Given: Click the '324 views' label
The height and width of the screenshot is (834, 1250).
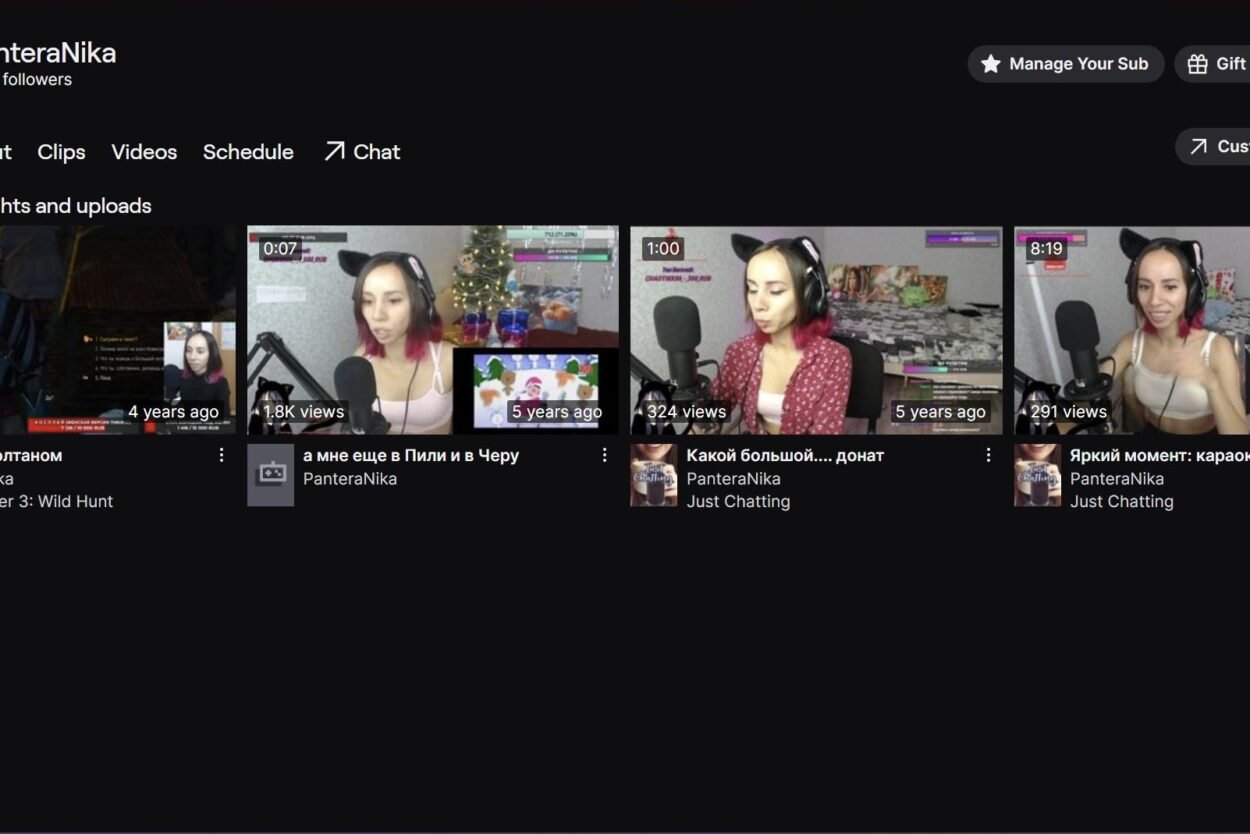Looking at the screenshot, I should (x=686, y=411).
